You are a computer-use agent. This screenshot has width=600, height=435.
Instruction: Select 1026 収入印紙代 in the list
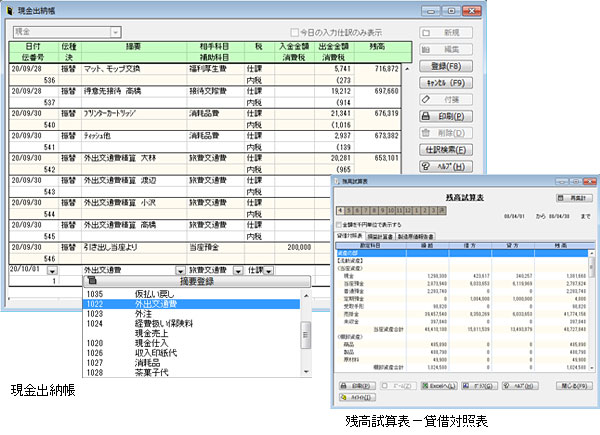click(191, 353)
